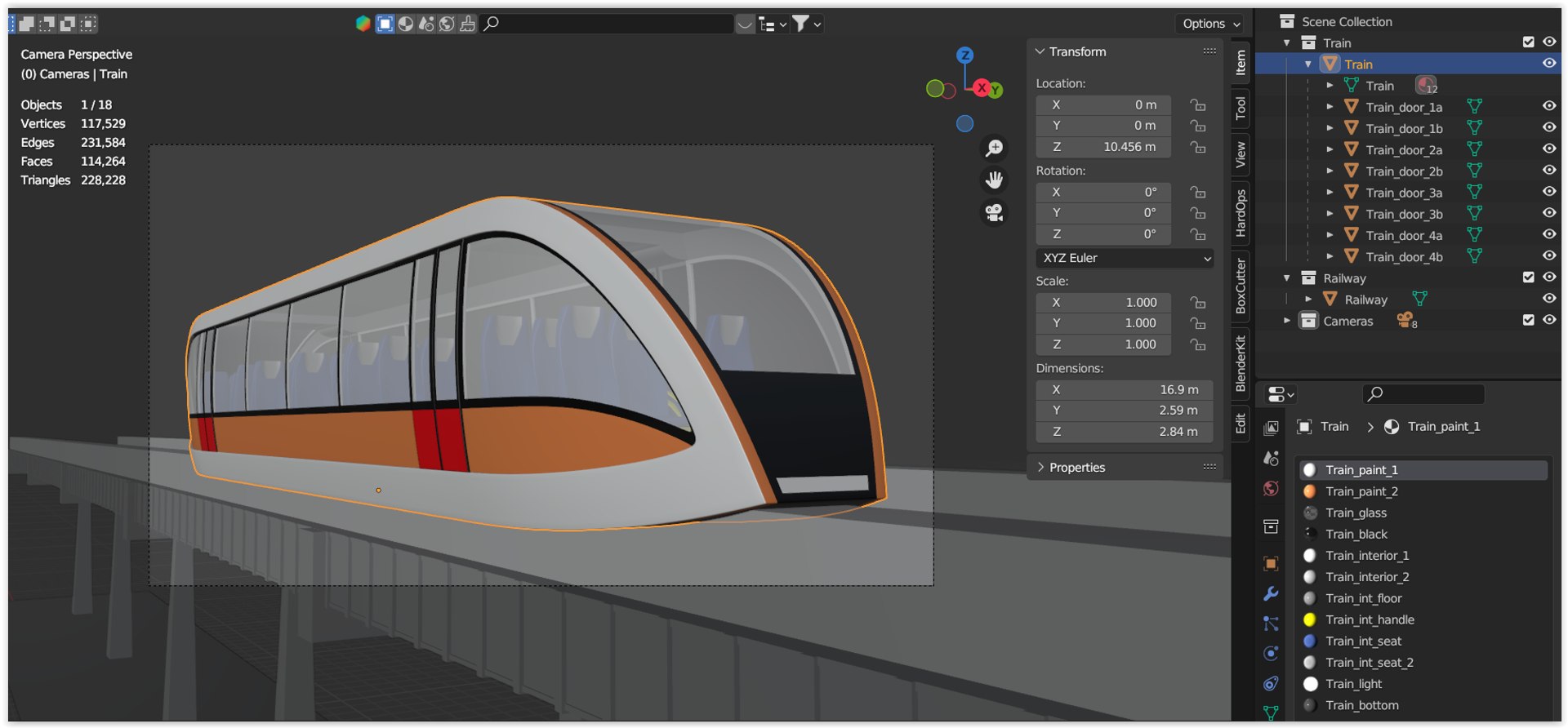The width and height of the screenshot is (1568, 728).
Task: Collapse the Railway collection in outliner
Action: [1287, 278]
